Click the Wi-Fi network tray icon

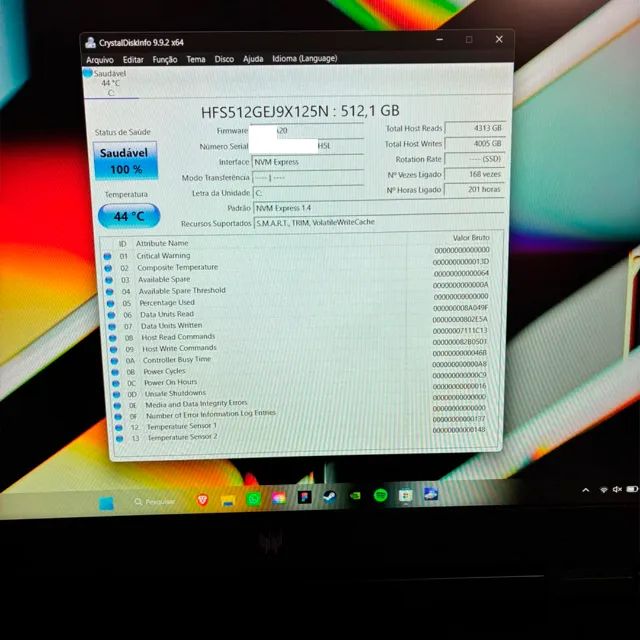coord(604,489)
